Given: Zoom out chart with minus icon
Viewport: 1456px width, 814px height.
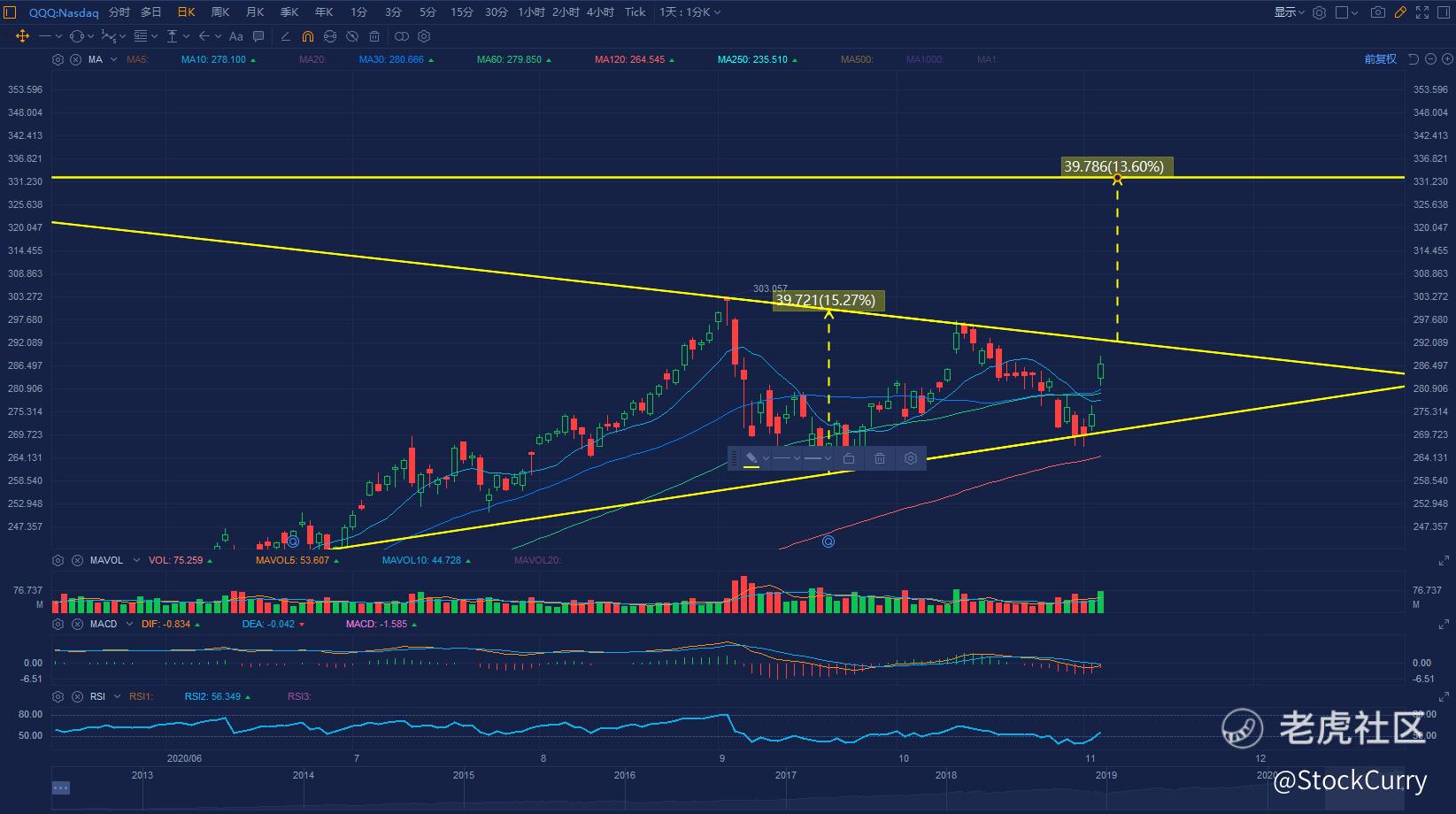Looking at the screenshot, I should (1430, 59).
